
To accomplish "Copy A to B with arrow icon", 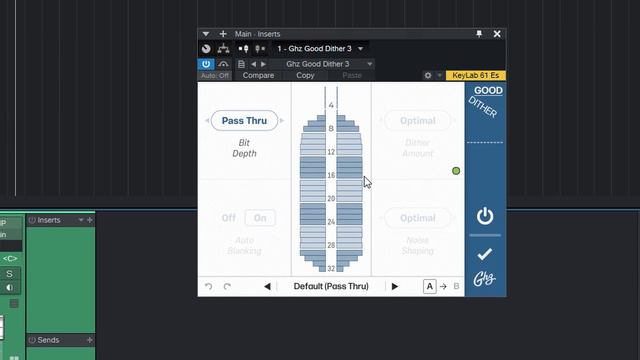I will (x=444, y=287).
